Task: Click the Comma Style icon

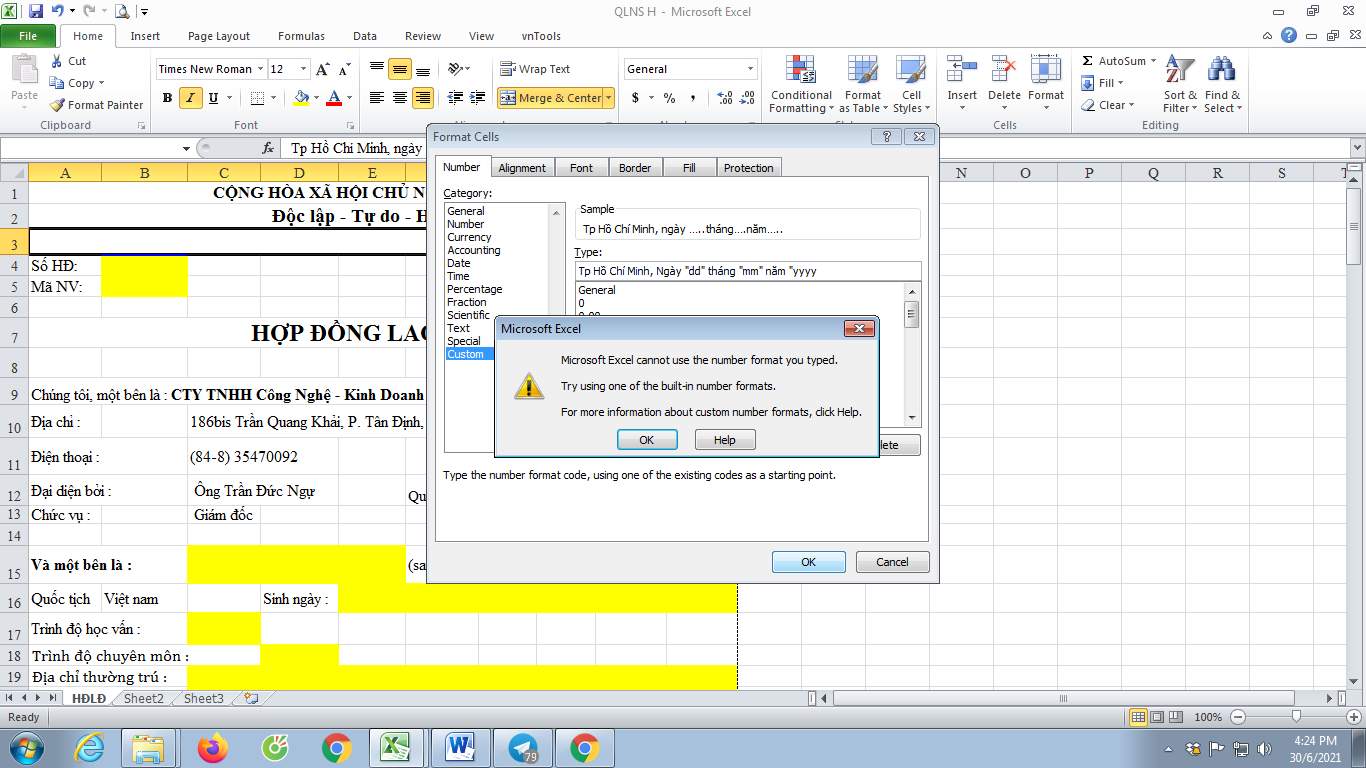Action: pyautogui.click(x=694, y=98)
